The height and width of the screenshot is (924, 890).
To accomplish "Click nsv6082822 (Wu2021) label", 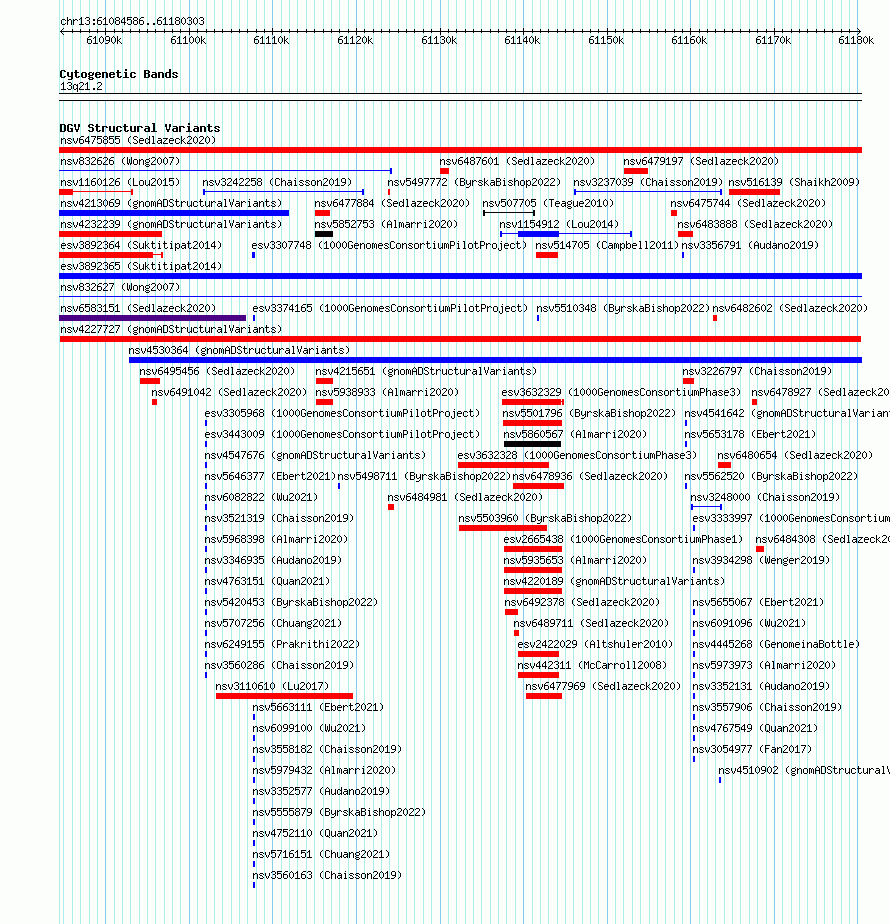I will [261, 498].
